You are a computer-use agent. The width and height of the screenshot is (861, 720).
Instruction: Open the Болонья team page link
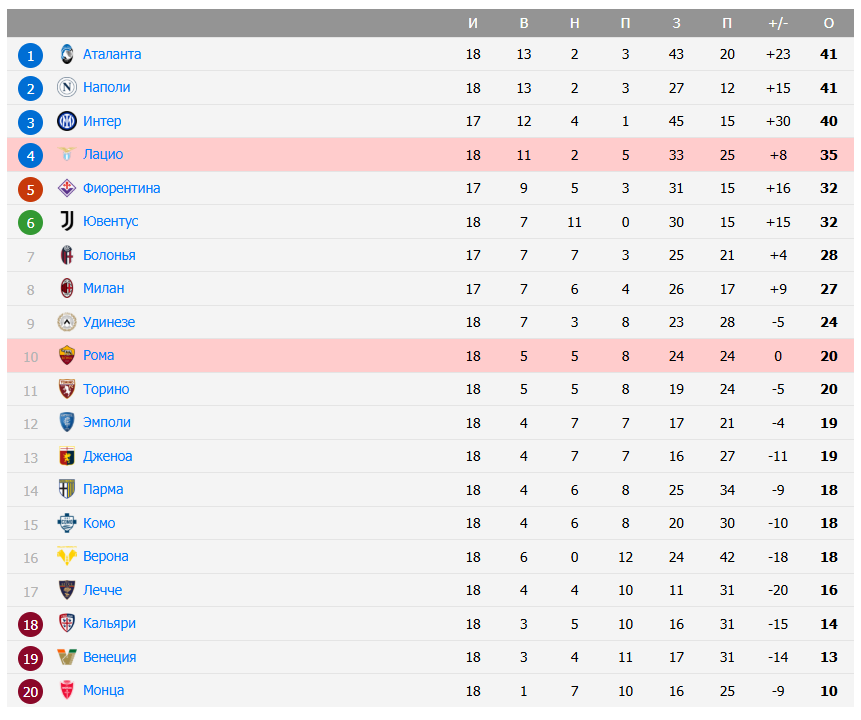pos(109,255)
